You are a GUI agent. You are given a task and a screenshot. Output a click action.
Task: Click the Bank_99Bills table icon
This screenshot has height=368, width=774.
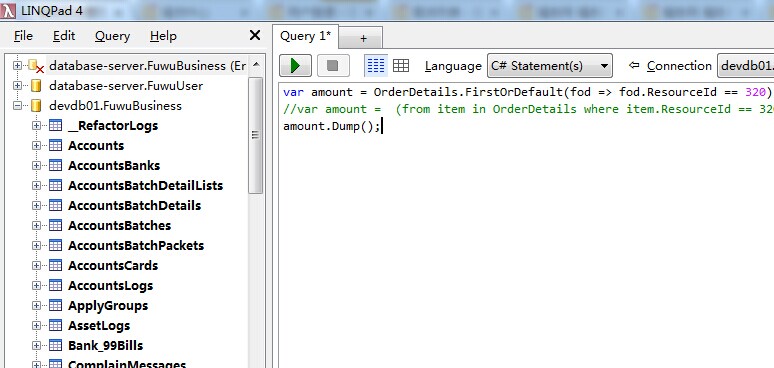(x=55, y=345)
